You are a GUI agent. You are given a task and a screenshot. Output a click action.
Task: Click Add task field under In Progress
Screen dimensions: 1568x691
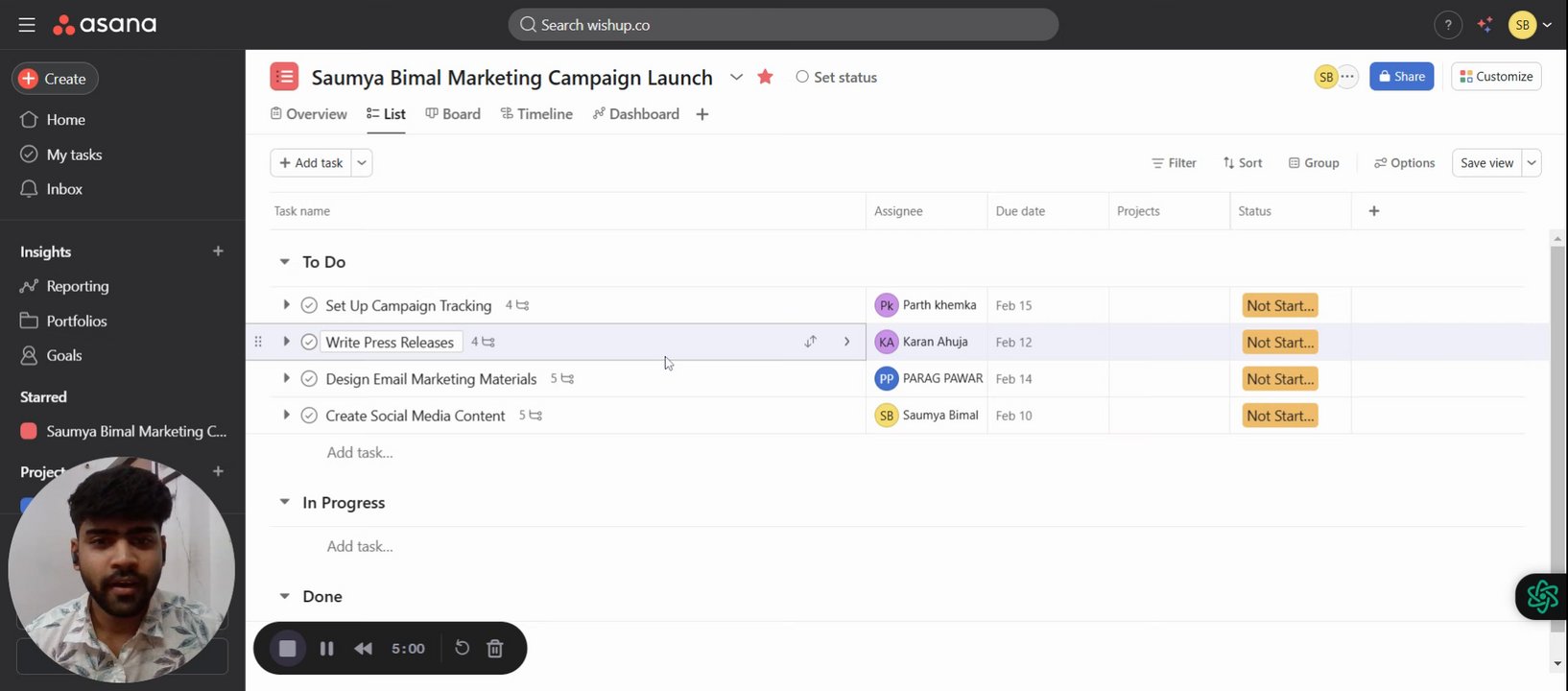tap(360, 546)
